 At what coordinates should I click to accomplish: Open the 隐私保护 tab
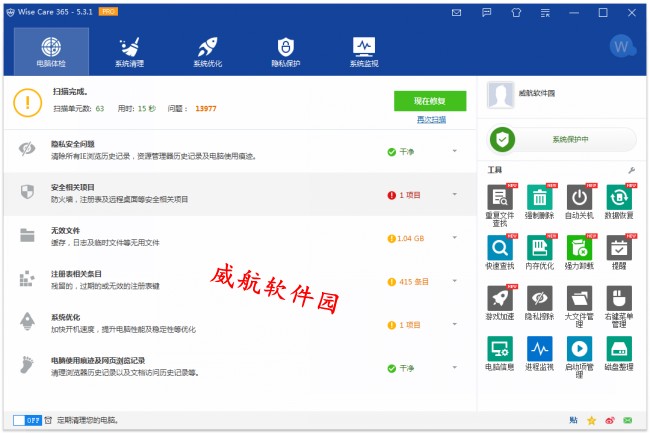pyautogui.click(x=286, y=51)
